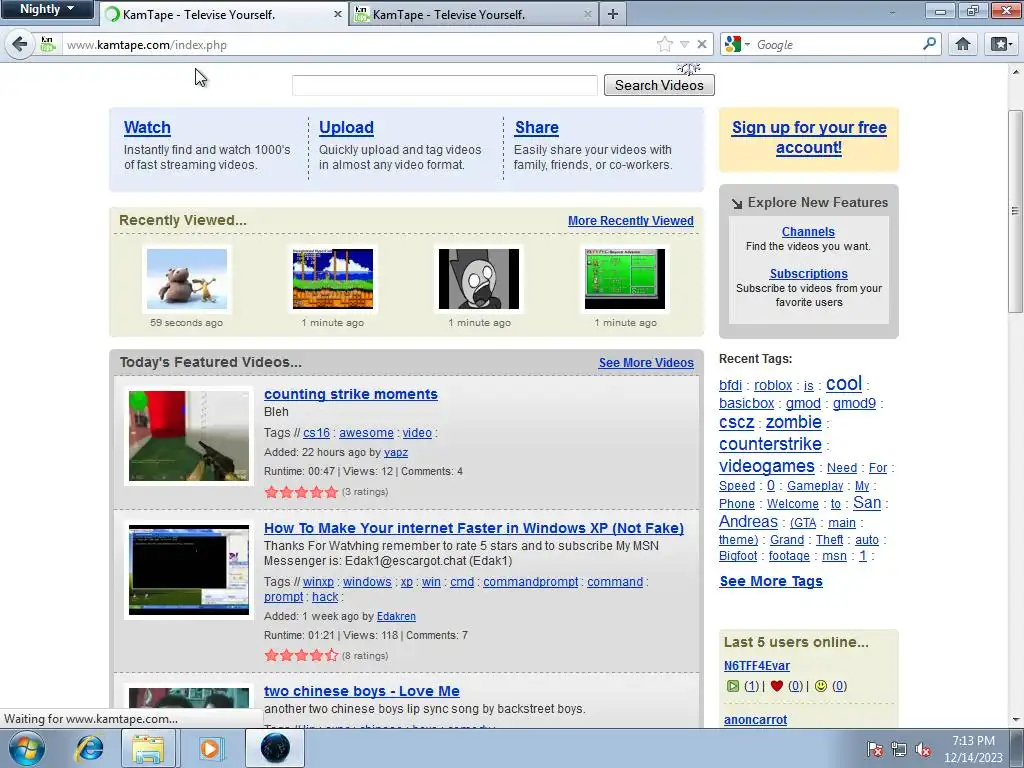Click the cs16 tag link
The image size is (1024, 768).
coord(316,433)
